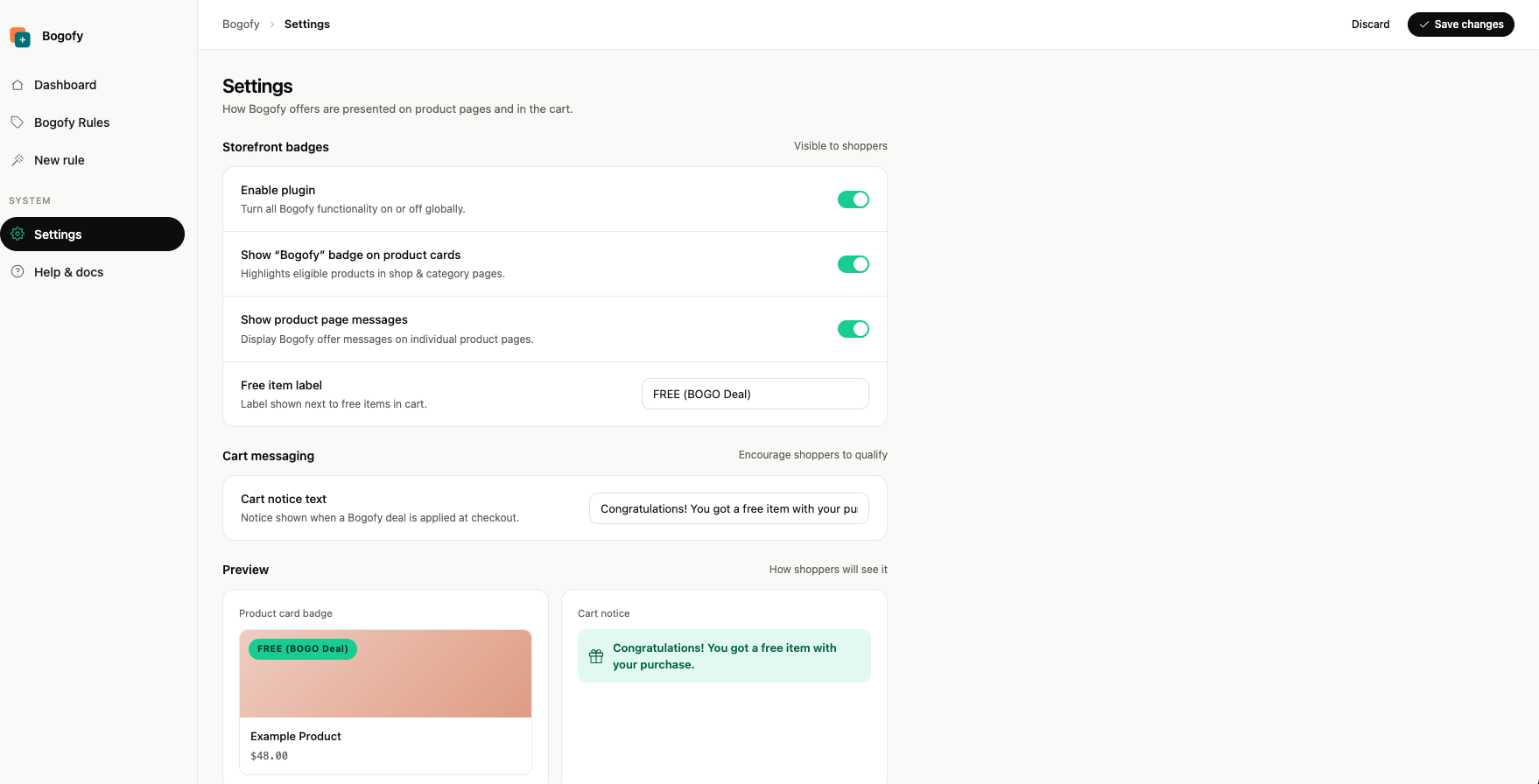Click the Help & docs question icon
This screenshot has width=1539, height=784.
click(x=18, y=272)
